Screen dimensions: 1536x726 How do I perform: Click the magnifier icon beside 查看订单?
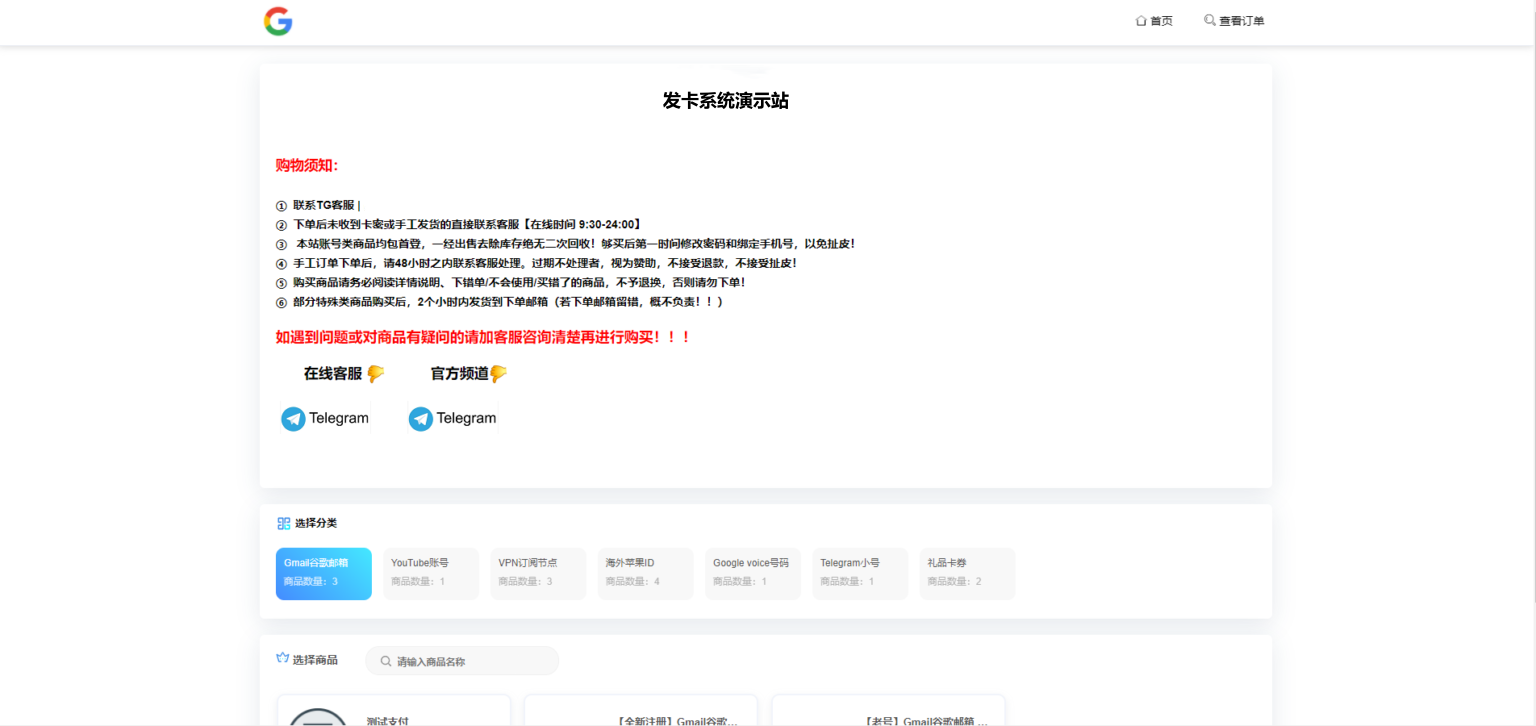point(1210,20)
